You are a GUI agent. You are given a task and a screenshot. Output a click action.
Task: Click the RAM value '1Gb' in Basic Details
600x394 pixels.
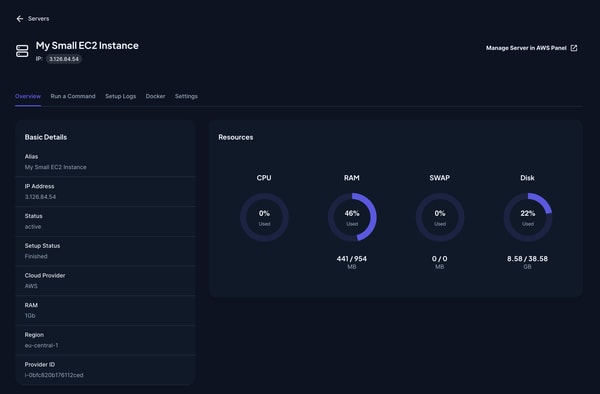point(30,316)
